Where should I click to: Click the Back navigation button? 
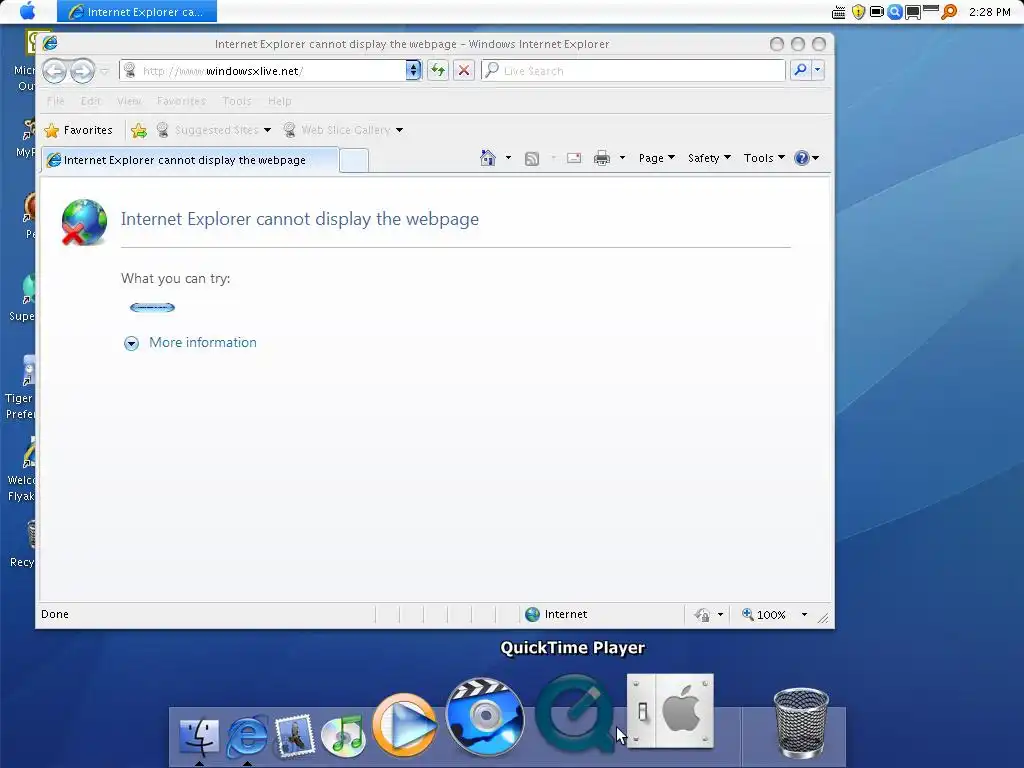pyautogui.click(x=55, y=71)
